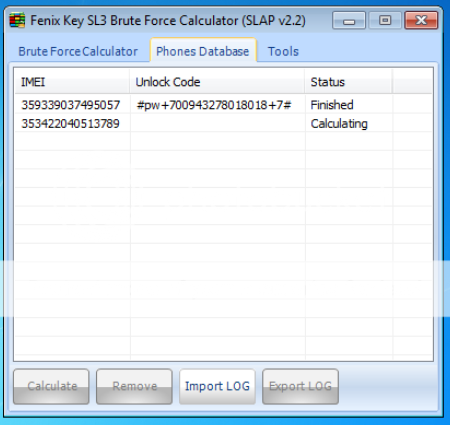This screenshot has height=425, width=450.
Task: Click the Calculate button
Action: [51, 387]
